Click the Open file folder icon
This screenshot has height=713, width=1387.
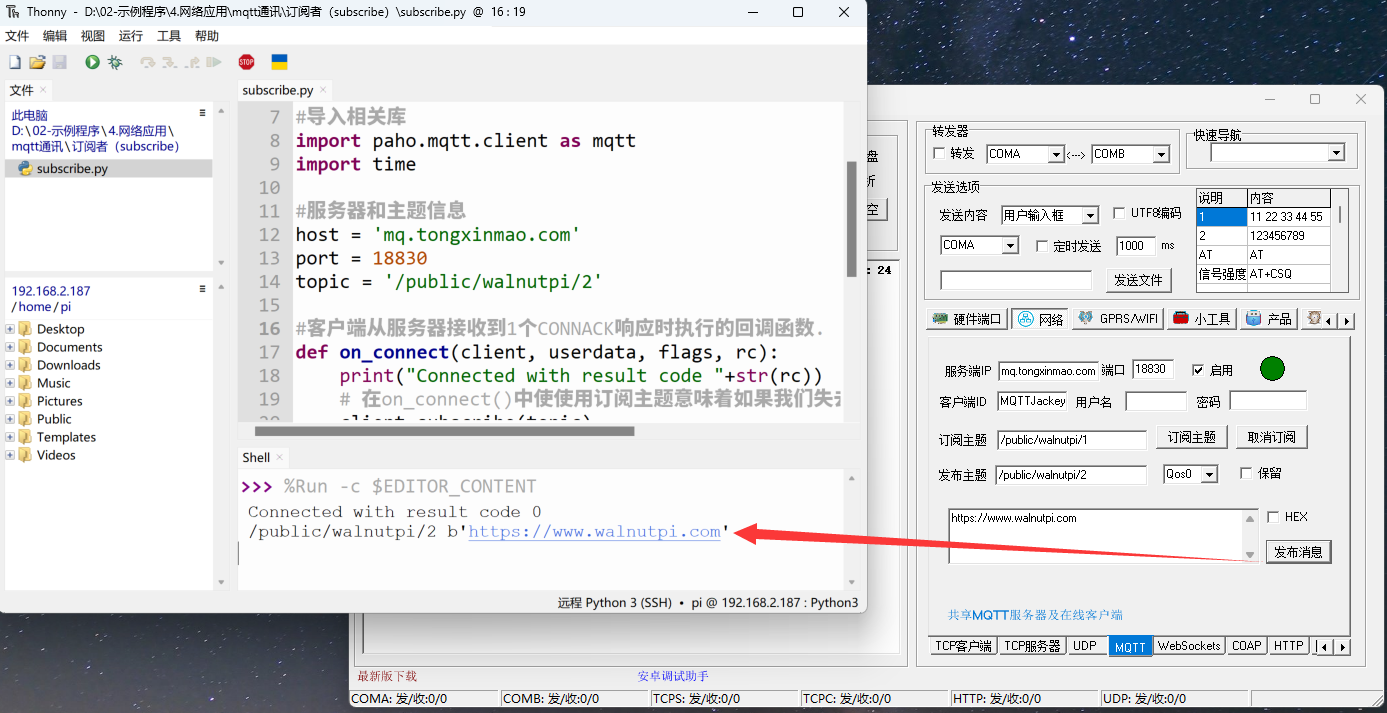pos(37,62)
